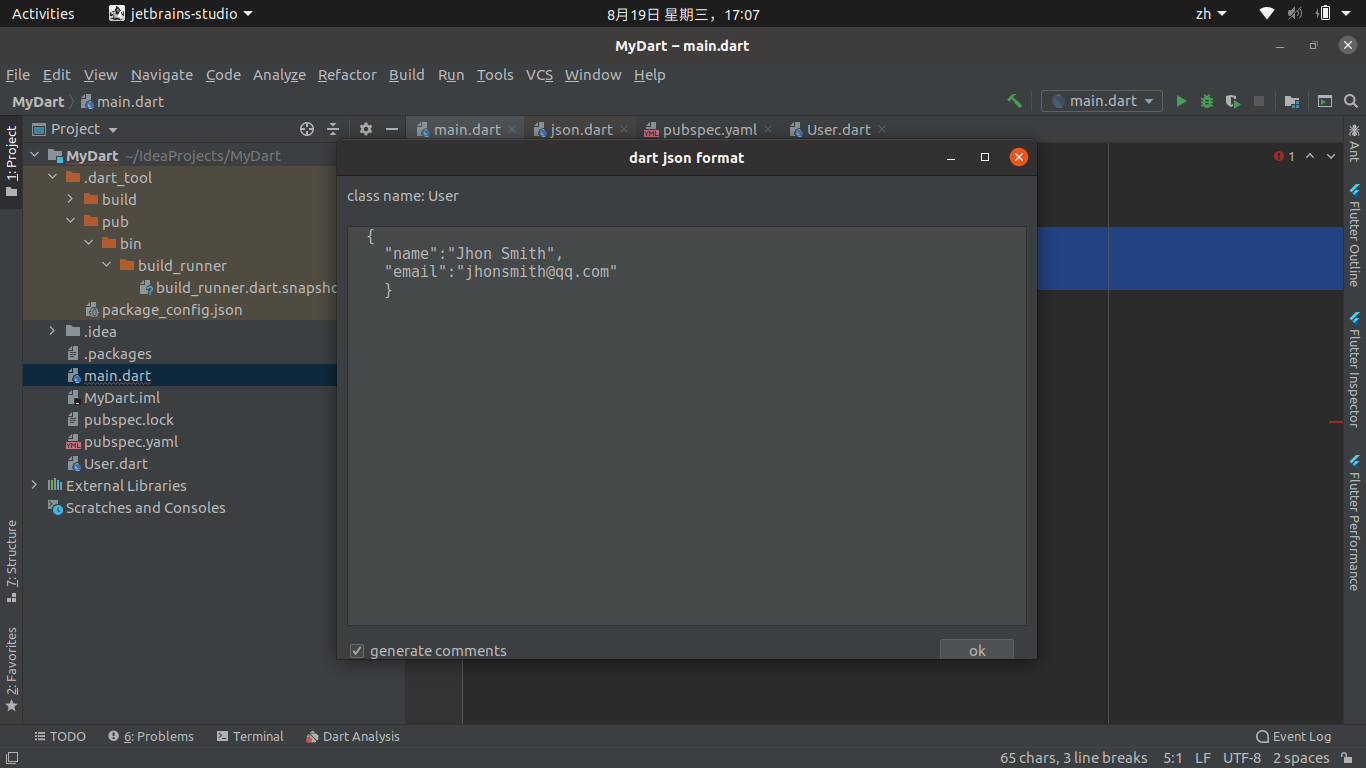This screenshot has height=768, width=1366.
Task: Open the TODO tool window
Action: 60,737
